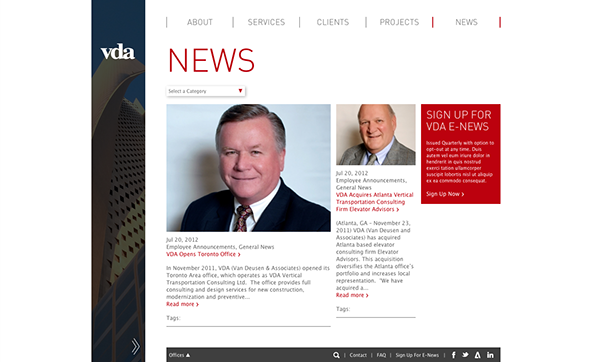The image size is (600, 362).
Task: Click the double chevron arrow in sidebar
Action: tap(135, 346)
